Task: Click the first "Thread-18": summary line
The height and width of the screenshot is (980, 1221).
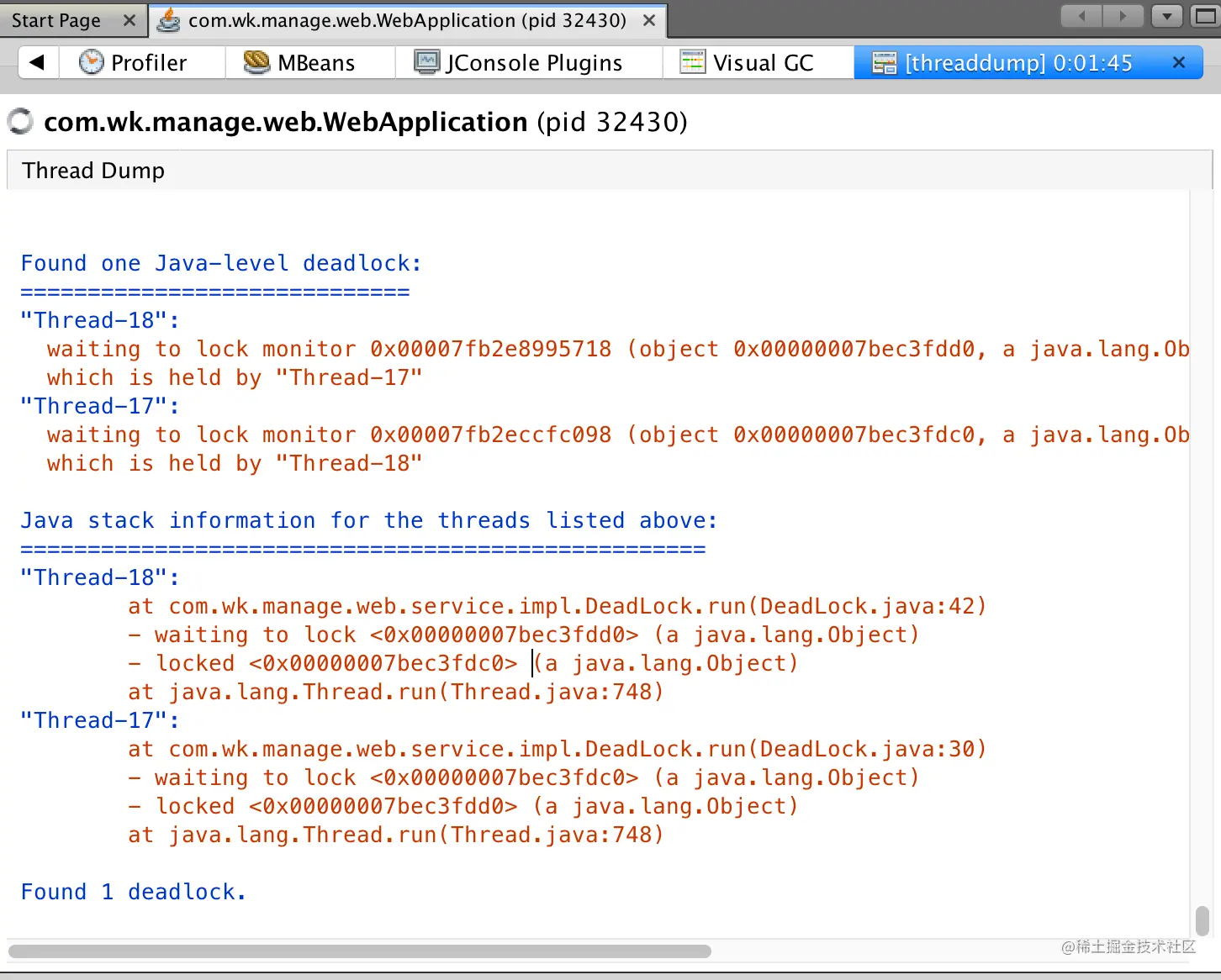Action: 100,320
